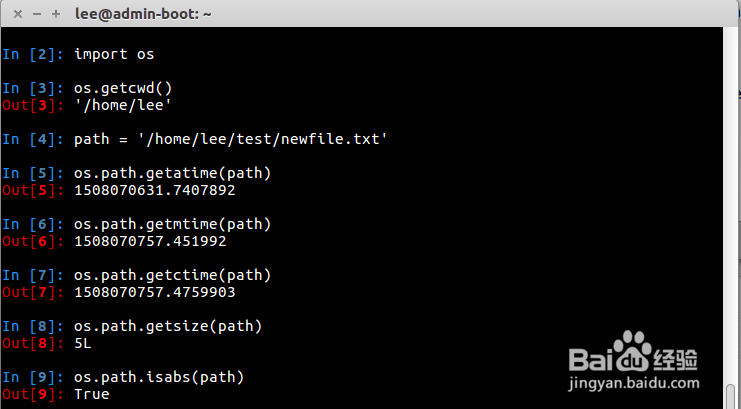Click the os.path.getctime(path) command
The height and width of the screenshot is (409, 741).
172,274
